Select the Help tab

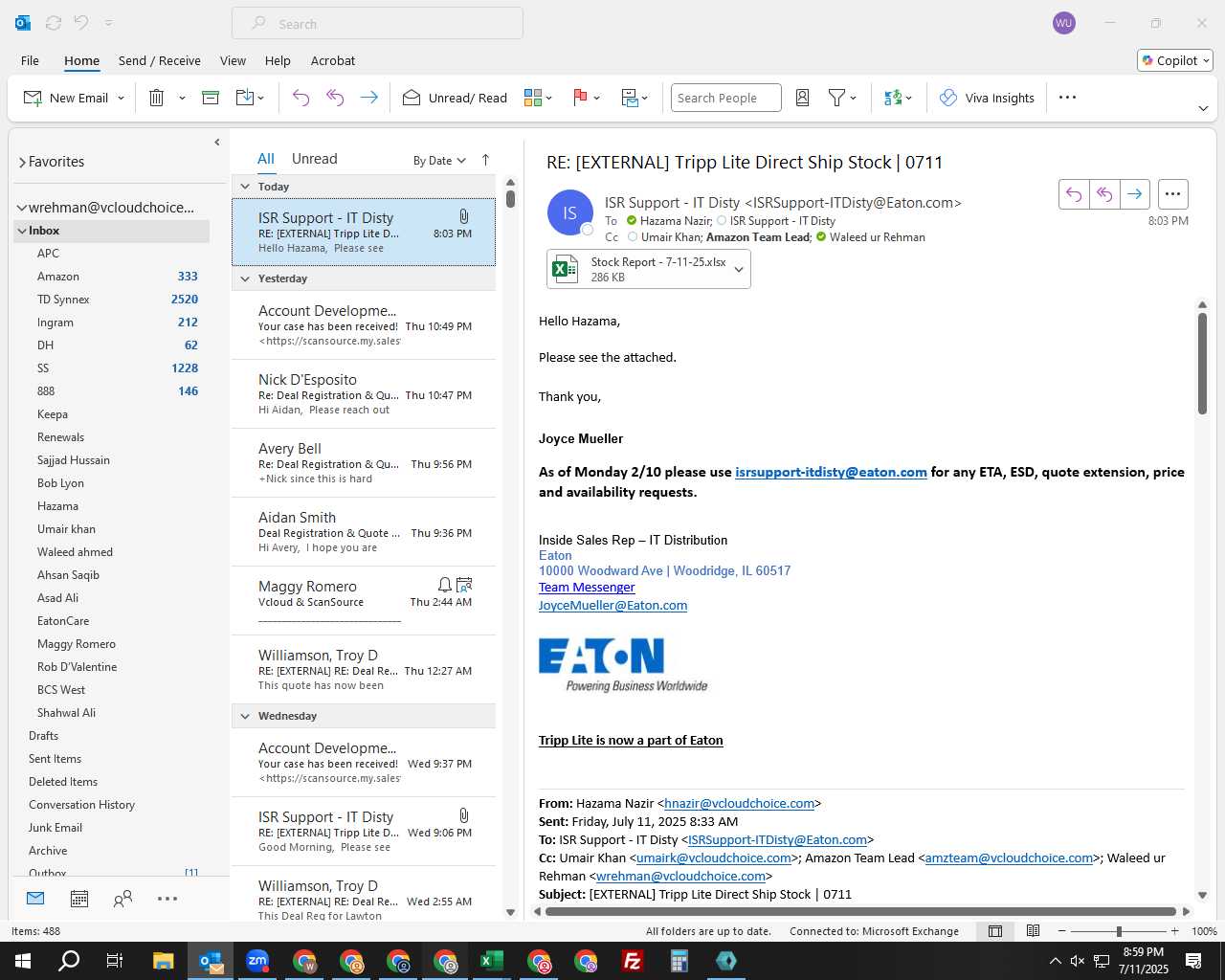[x=278, y=60]
